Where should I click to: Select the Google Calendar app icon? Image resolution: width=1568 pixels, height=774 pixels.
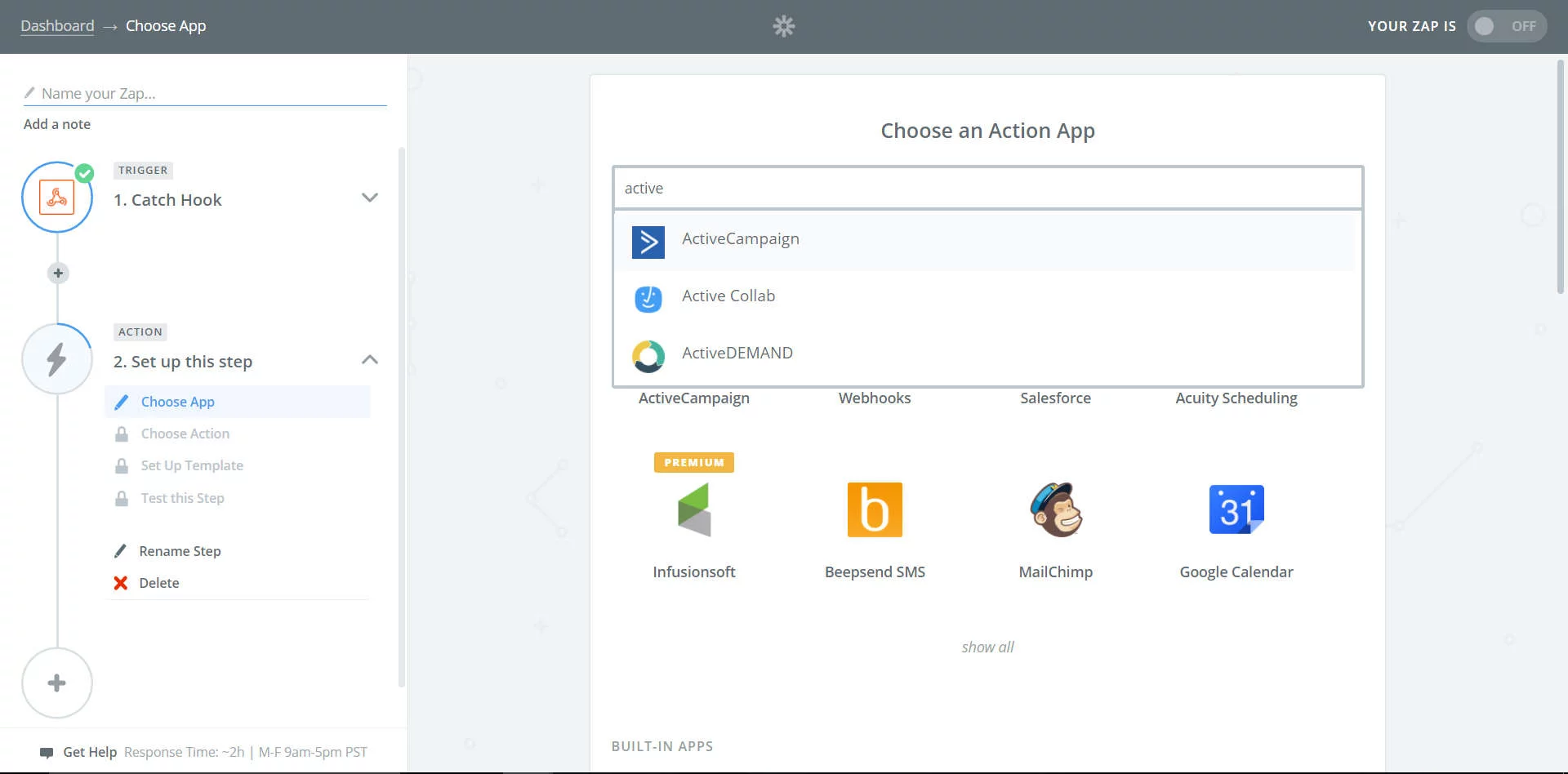(x=1236, y=509)
